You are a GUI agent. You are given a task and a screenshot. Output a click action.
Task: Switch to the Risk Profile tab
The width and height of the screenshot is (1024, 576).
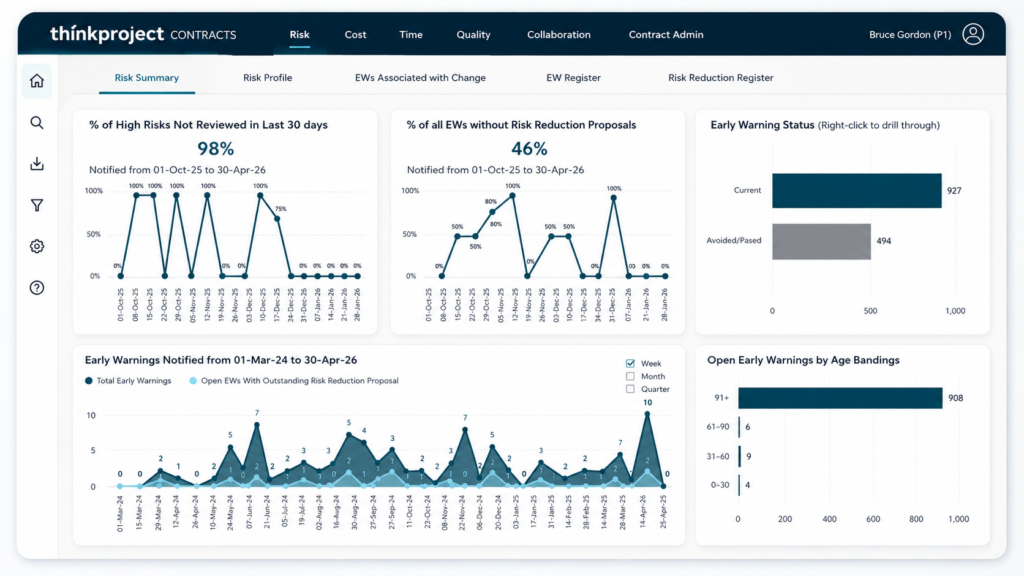[268, 78]
